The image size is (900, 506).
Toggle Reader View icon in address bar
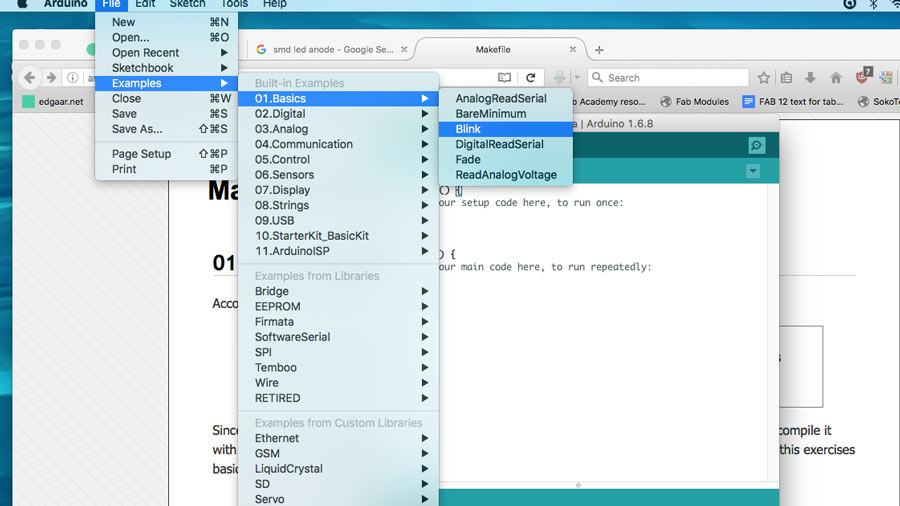505,77
